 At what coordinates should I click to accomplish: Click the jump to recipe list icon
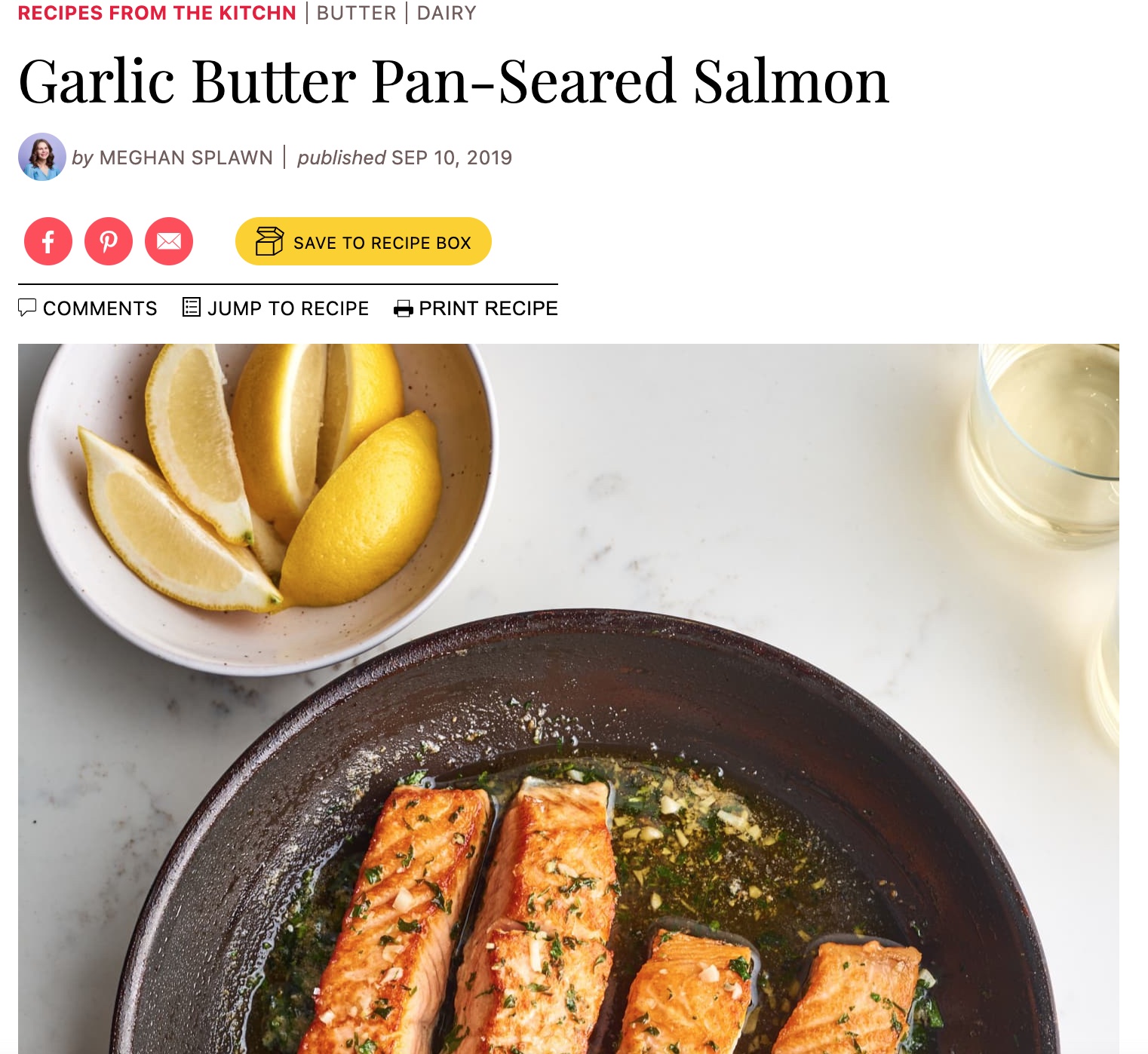tap(192, 307)
